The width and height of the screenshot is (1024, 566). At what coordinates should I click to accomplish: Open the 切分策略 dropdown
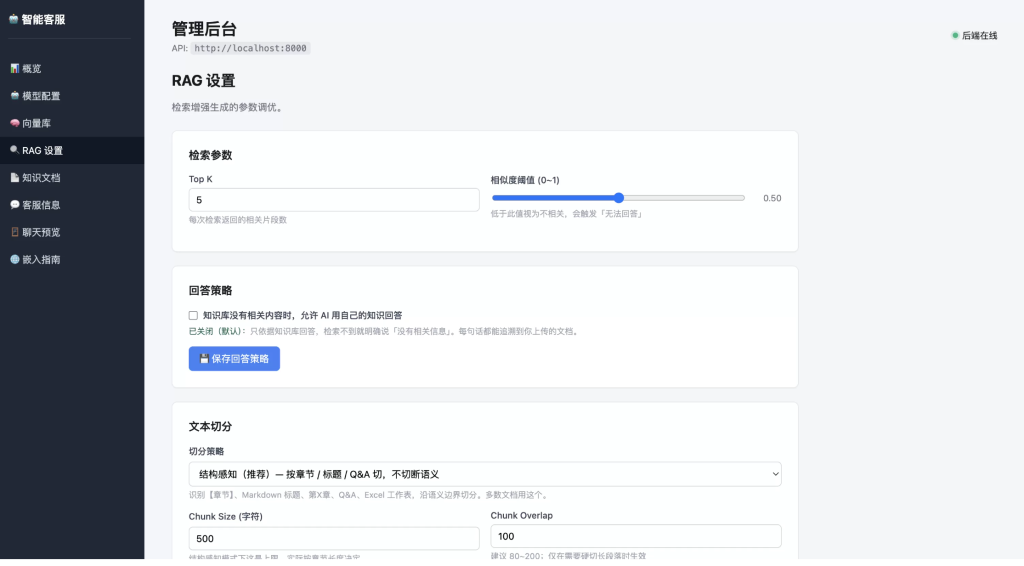pyautogui.click(x=485, y=474)
